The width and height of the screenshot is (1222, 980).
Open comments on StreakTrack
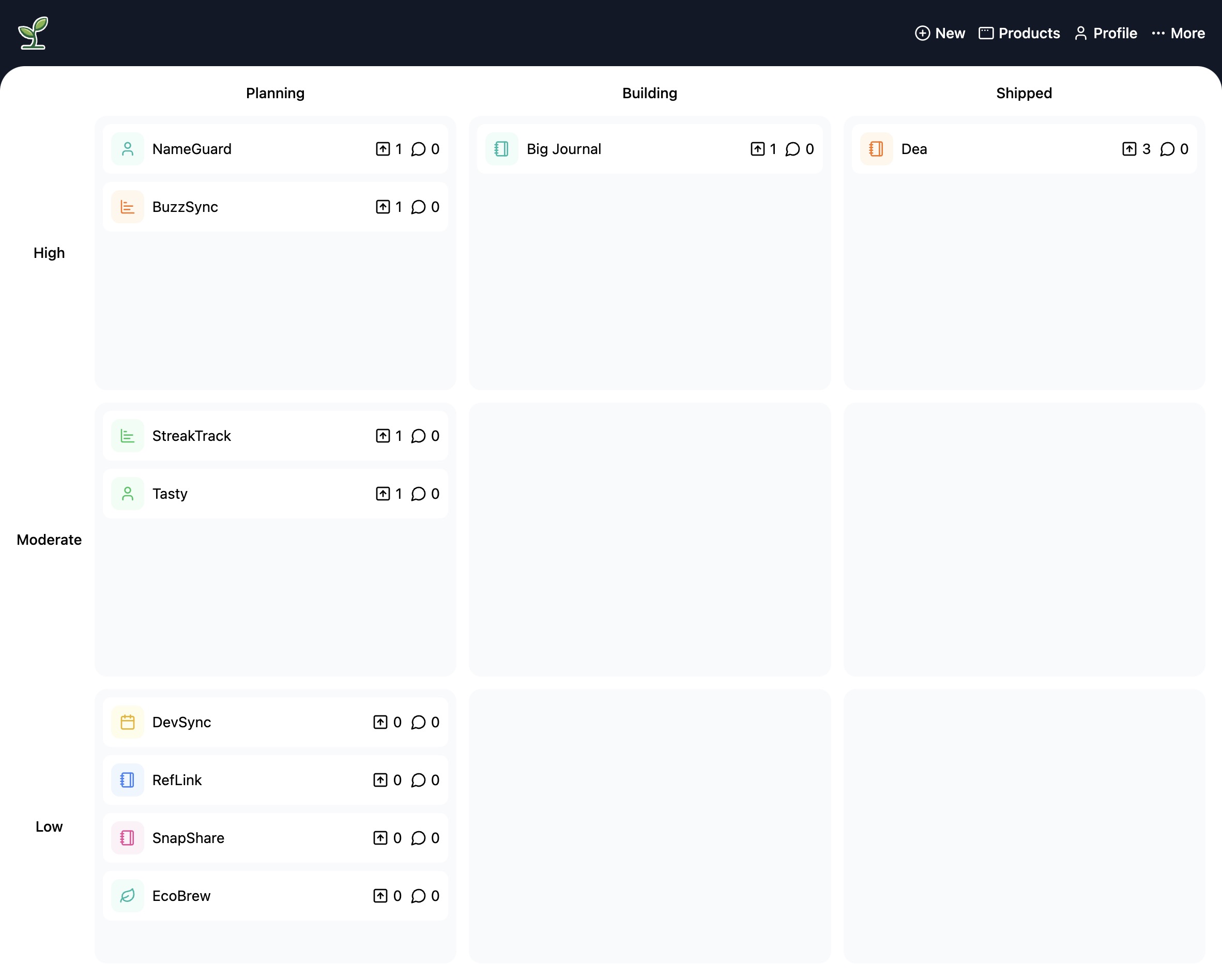coord(425,436)
